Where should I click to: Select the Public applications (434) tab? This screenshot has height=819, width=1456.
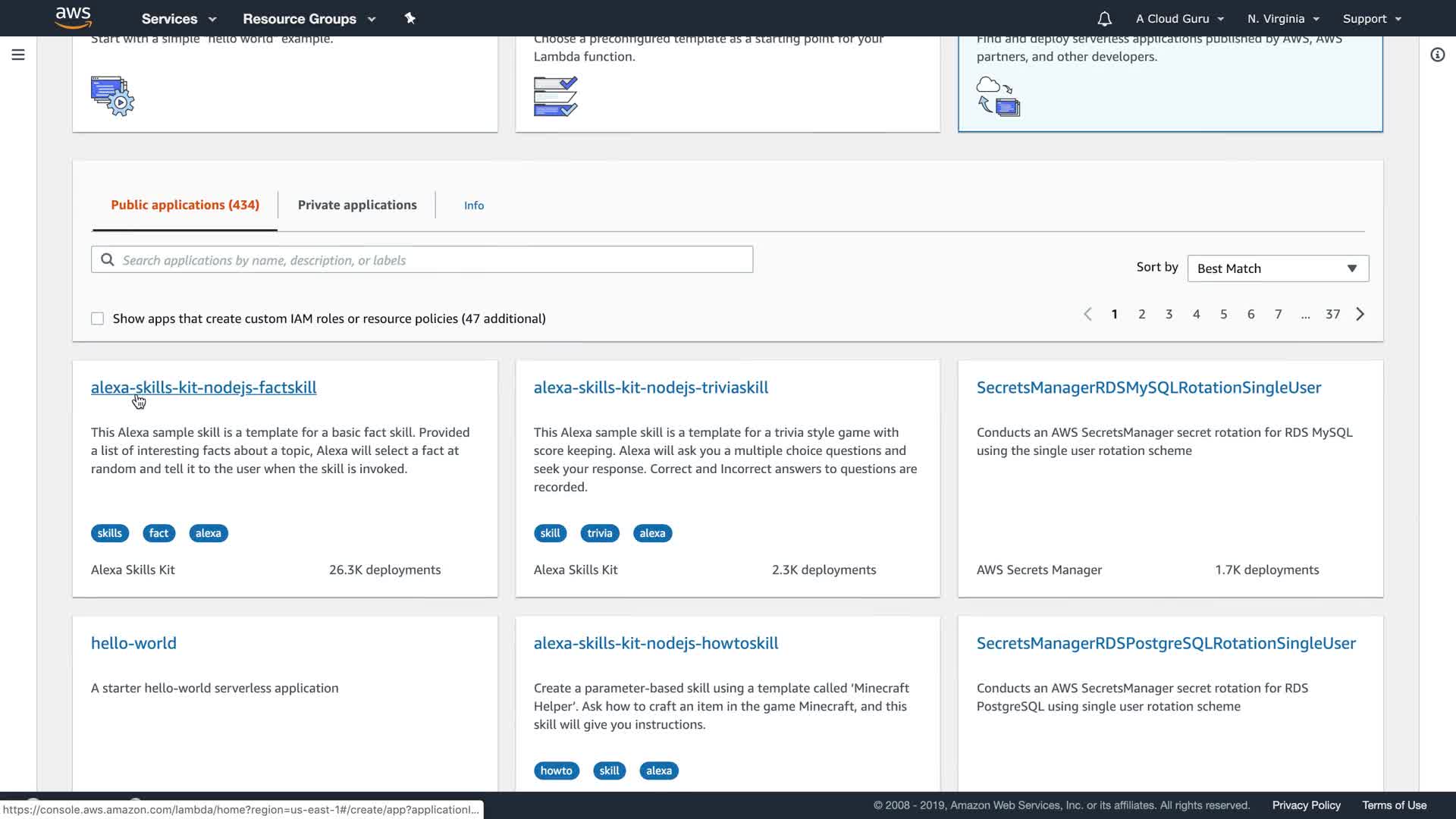185,205
